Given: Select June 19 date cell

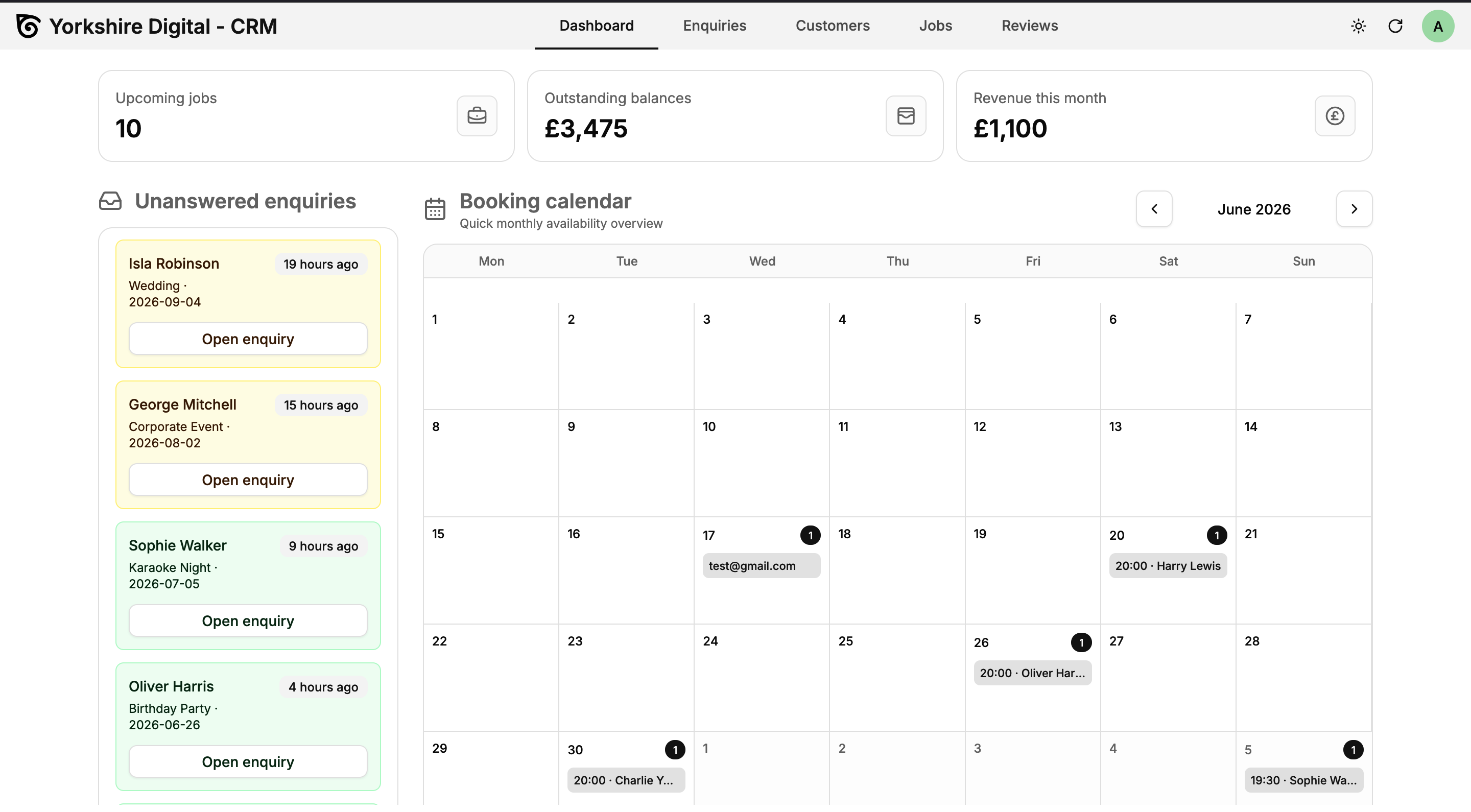Looking at the screenshot, I should pyautogui.click(x=1032, y=570).
